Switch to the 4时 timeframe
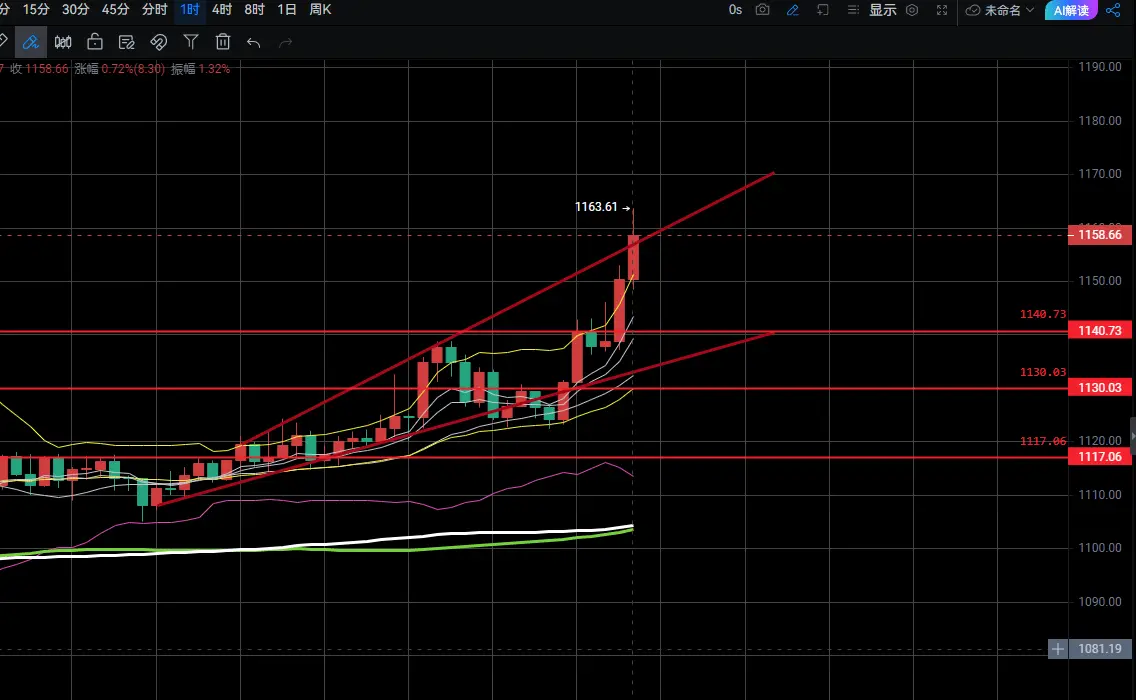 [222, 9]
